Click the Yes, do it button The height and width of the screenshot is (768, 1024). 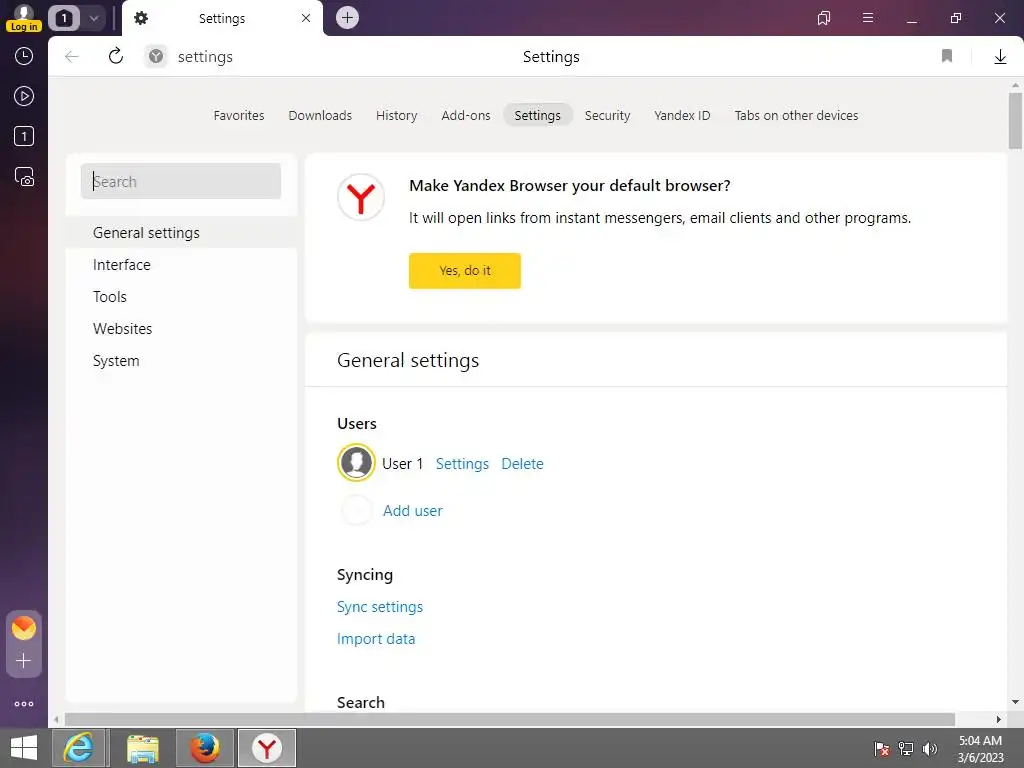pyautogui.click(x=464, y=270)
